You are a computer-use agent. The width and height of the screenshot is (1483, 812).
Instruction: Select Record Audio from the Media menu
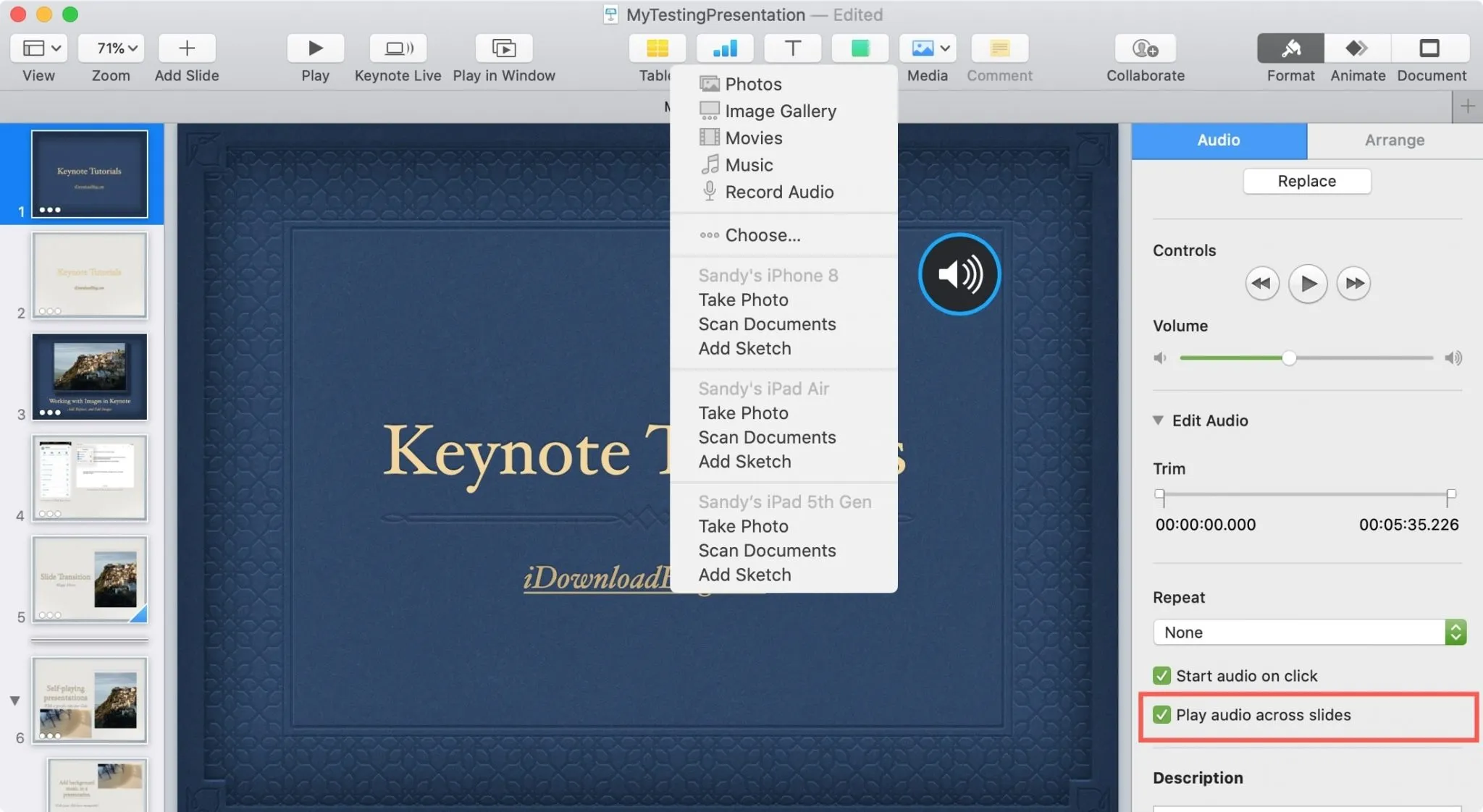[x=778, y=192]
